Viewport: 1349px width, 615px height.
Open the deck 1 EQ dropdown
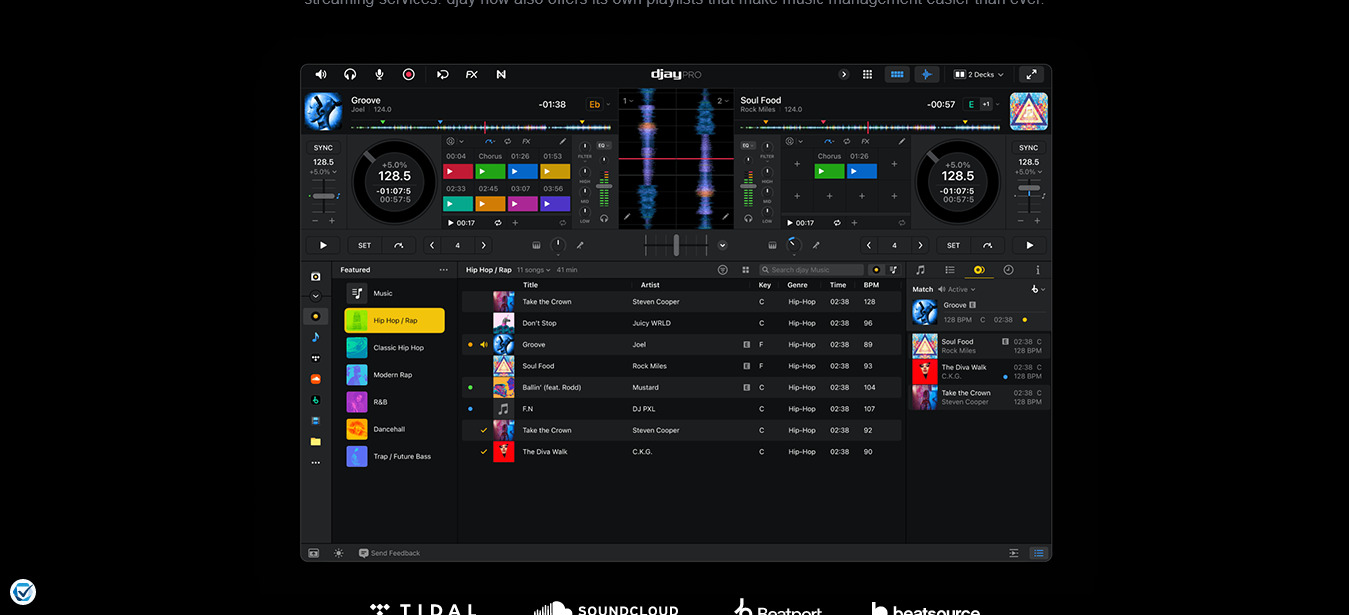coord(604,146)
